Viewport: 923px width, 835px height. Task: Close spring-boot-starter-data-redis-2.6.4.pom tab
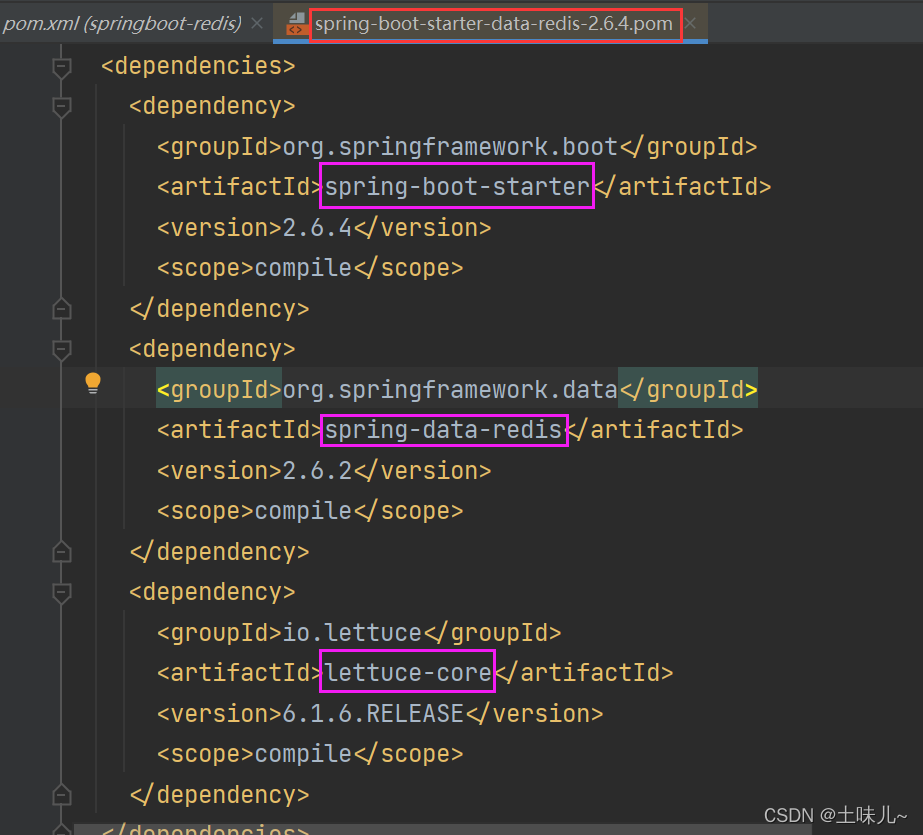pos(690,24)
